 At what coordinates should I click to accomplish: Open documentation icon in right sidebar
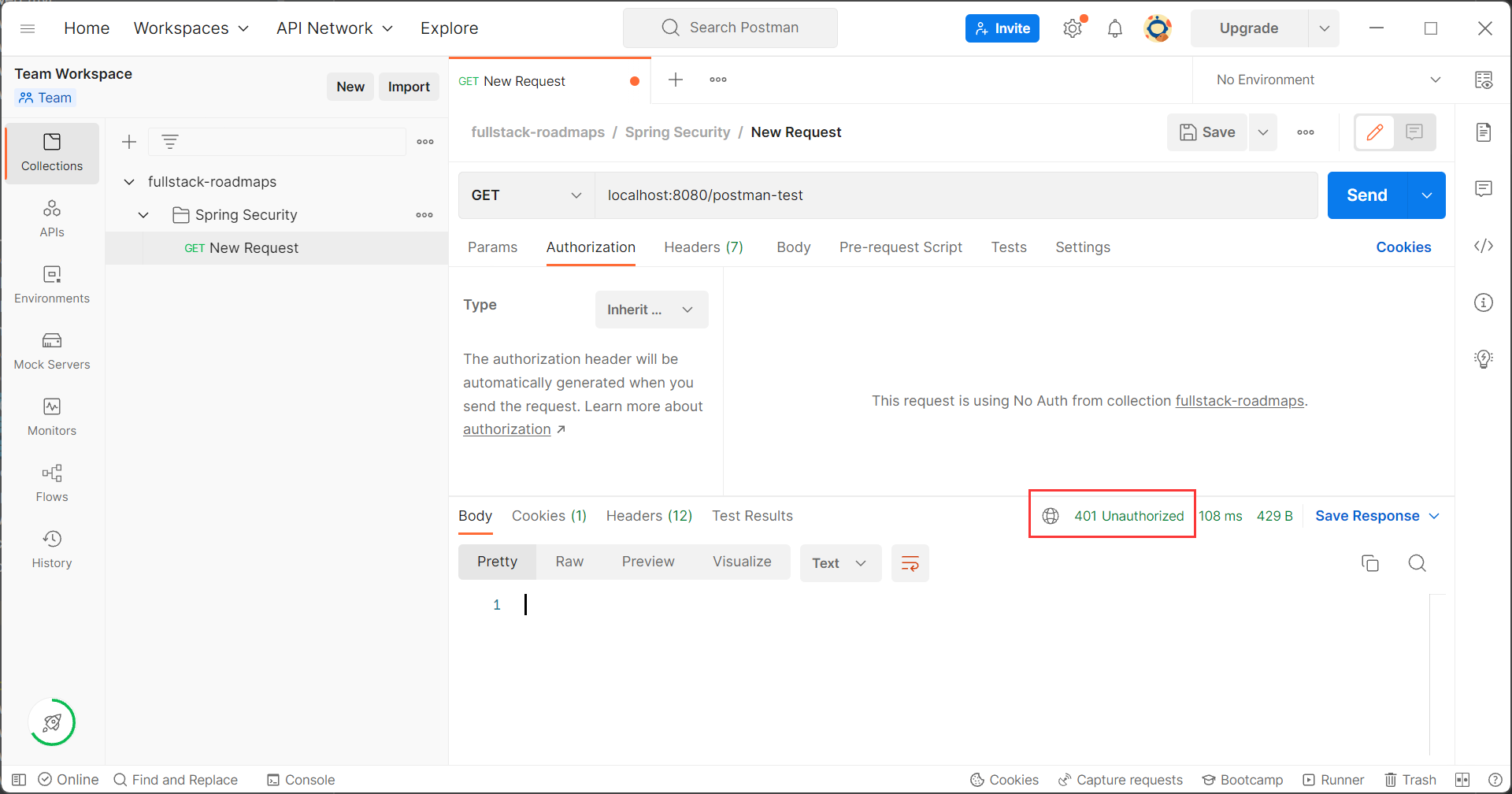click(1484, 132)
